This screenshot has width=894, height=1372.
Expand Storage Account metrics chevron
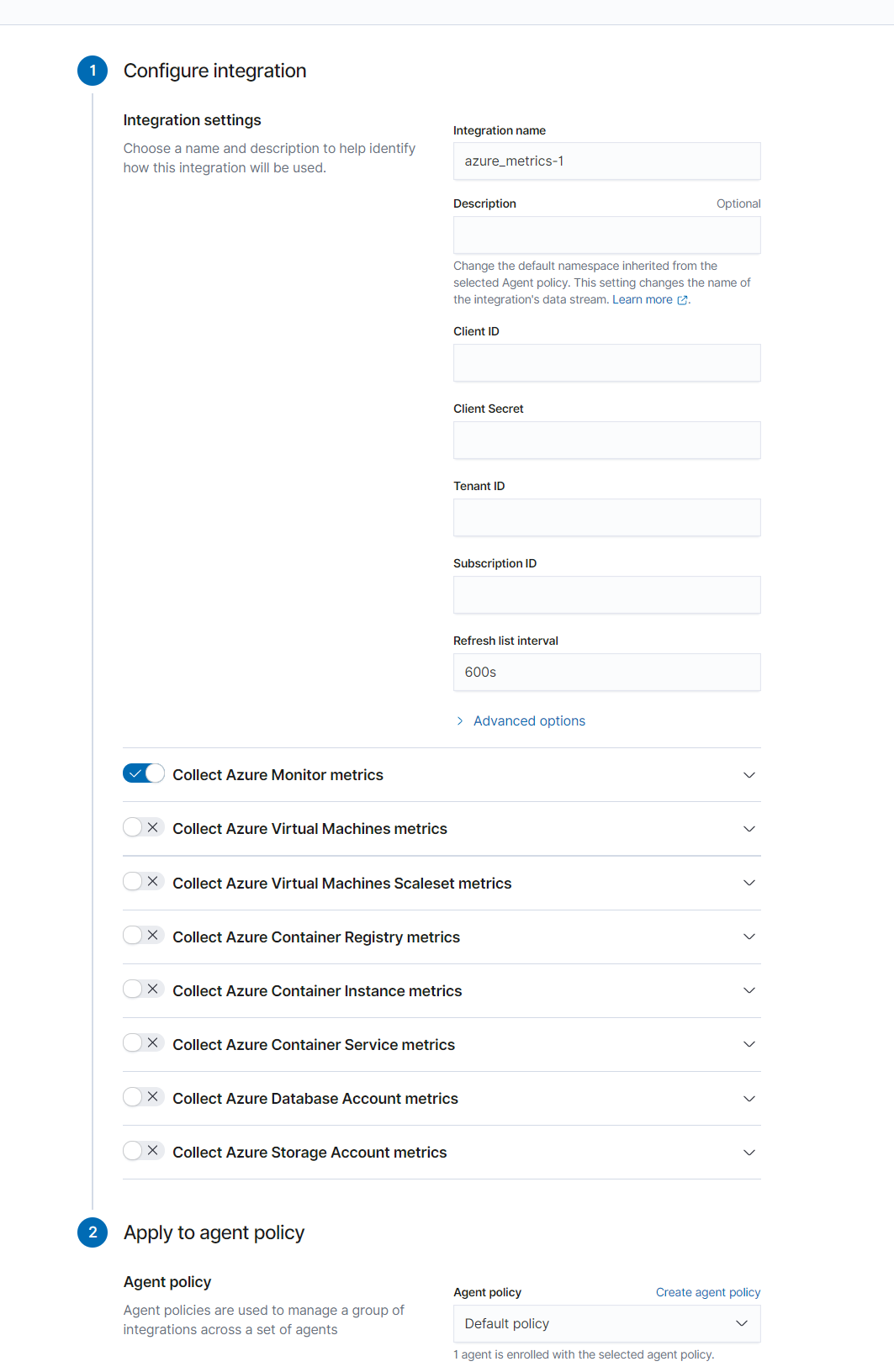coord(749,1153)
